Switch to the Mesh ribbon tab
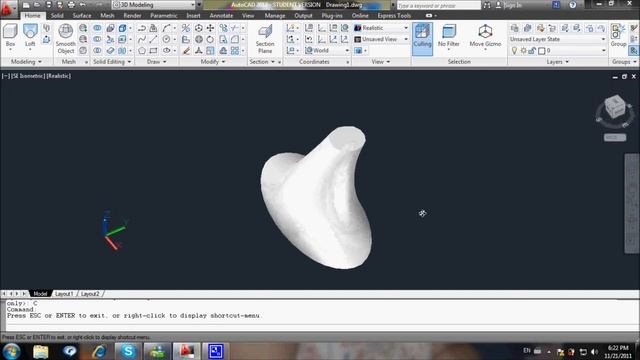 [x=107, y=16]
